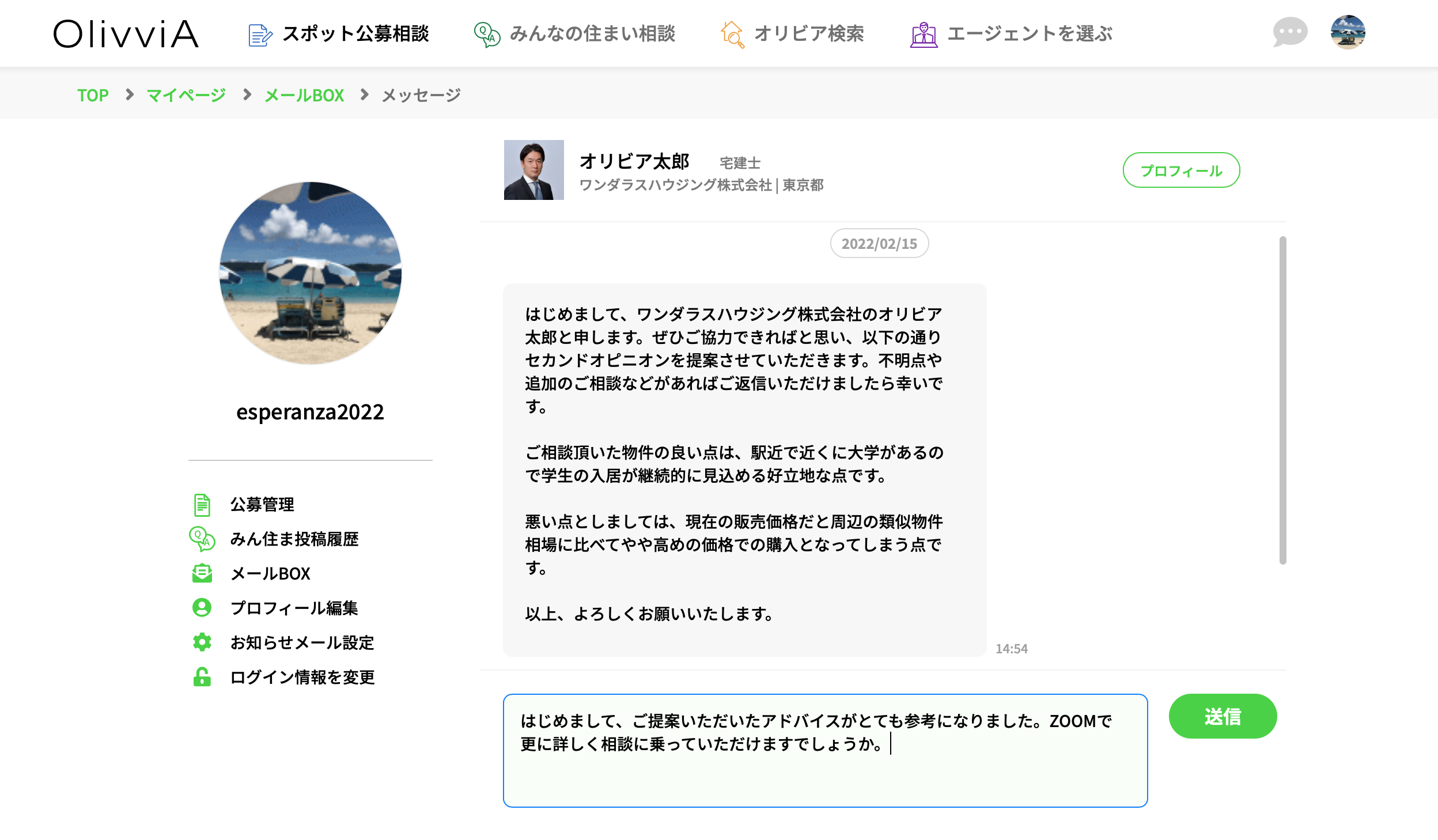Navigate to TOP breadcrumb link
1438x840 pixels.
click(93, 95)
